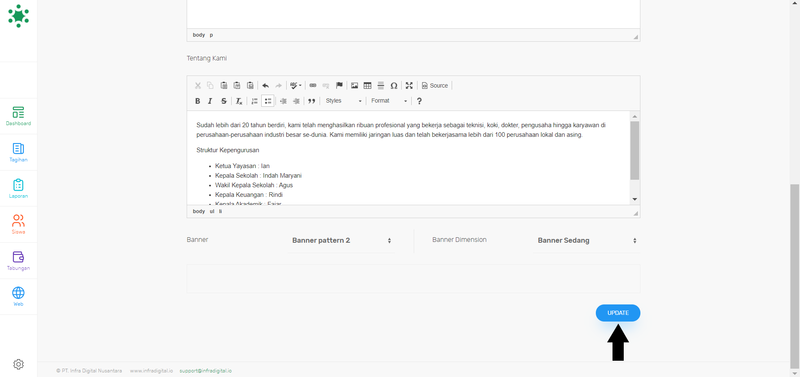This screenshot has width=800, height=377.
Task: Click the blue UPDATE button
Action: [618, 313]
